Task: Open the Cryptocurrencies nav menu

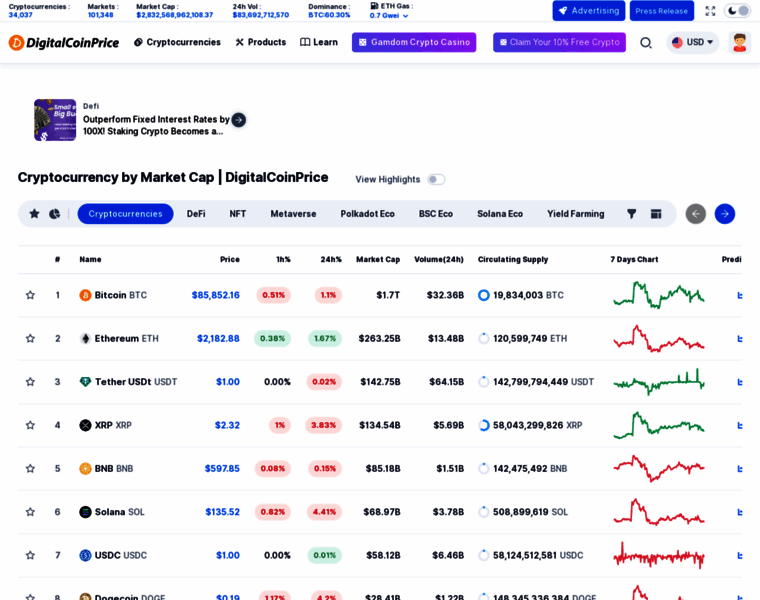Action: click(177, 42)
